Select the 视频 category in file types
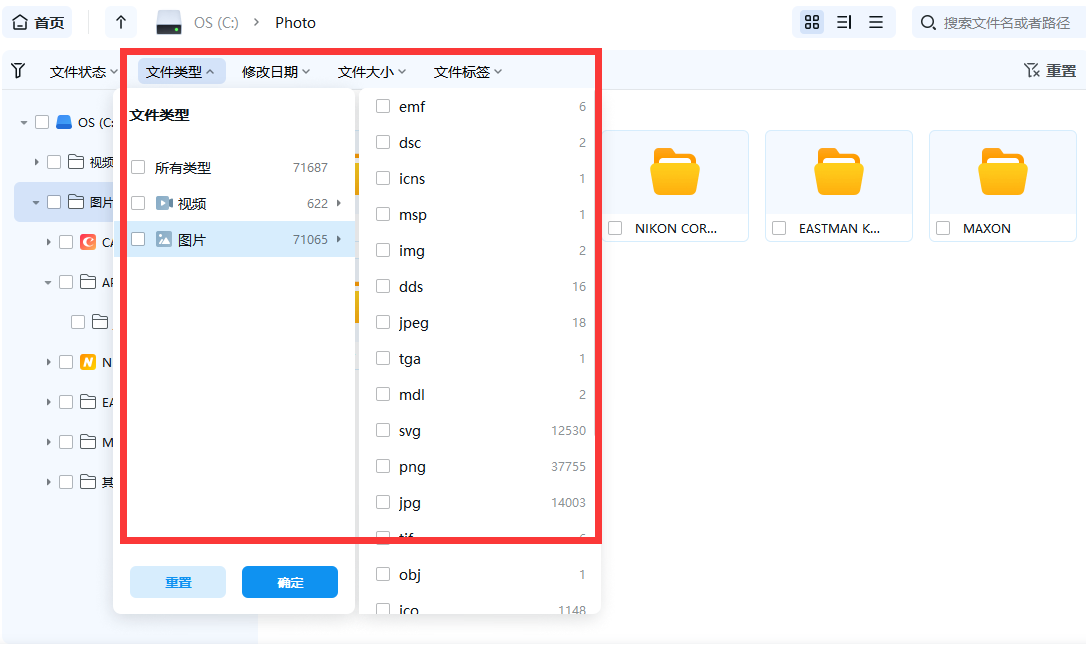1086x655 pixels. [192, 204]
